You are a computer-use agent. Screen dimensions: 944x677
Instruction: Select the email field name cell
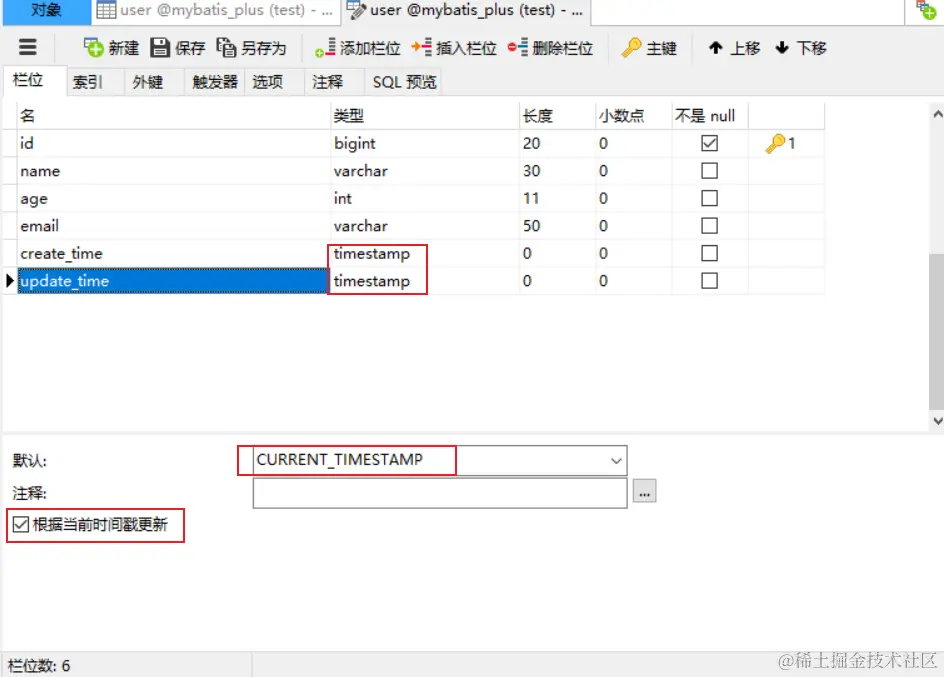pos(173,226)
